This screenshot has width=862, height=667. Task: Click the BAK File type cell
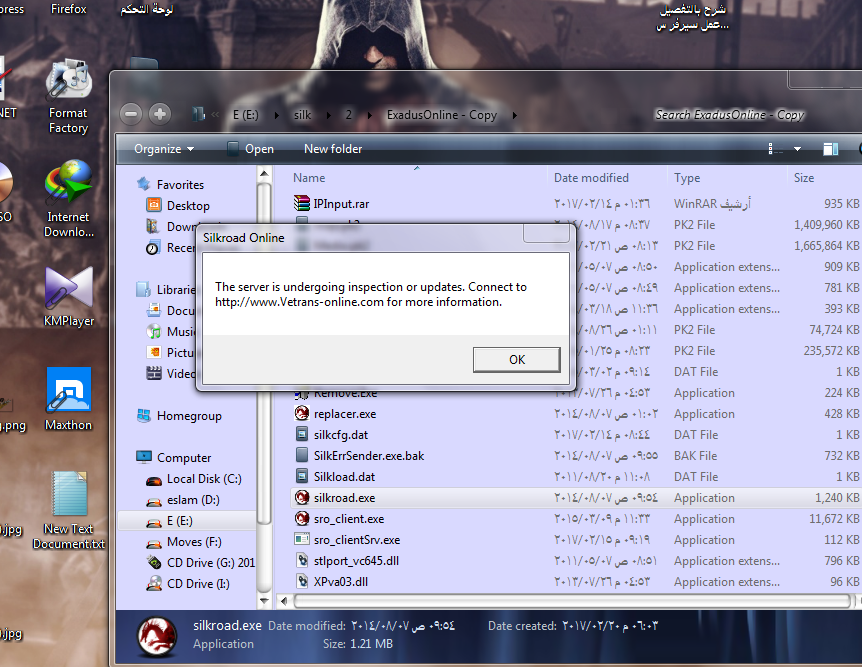(x=695, y=456)
